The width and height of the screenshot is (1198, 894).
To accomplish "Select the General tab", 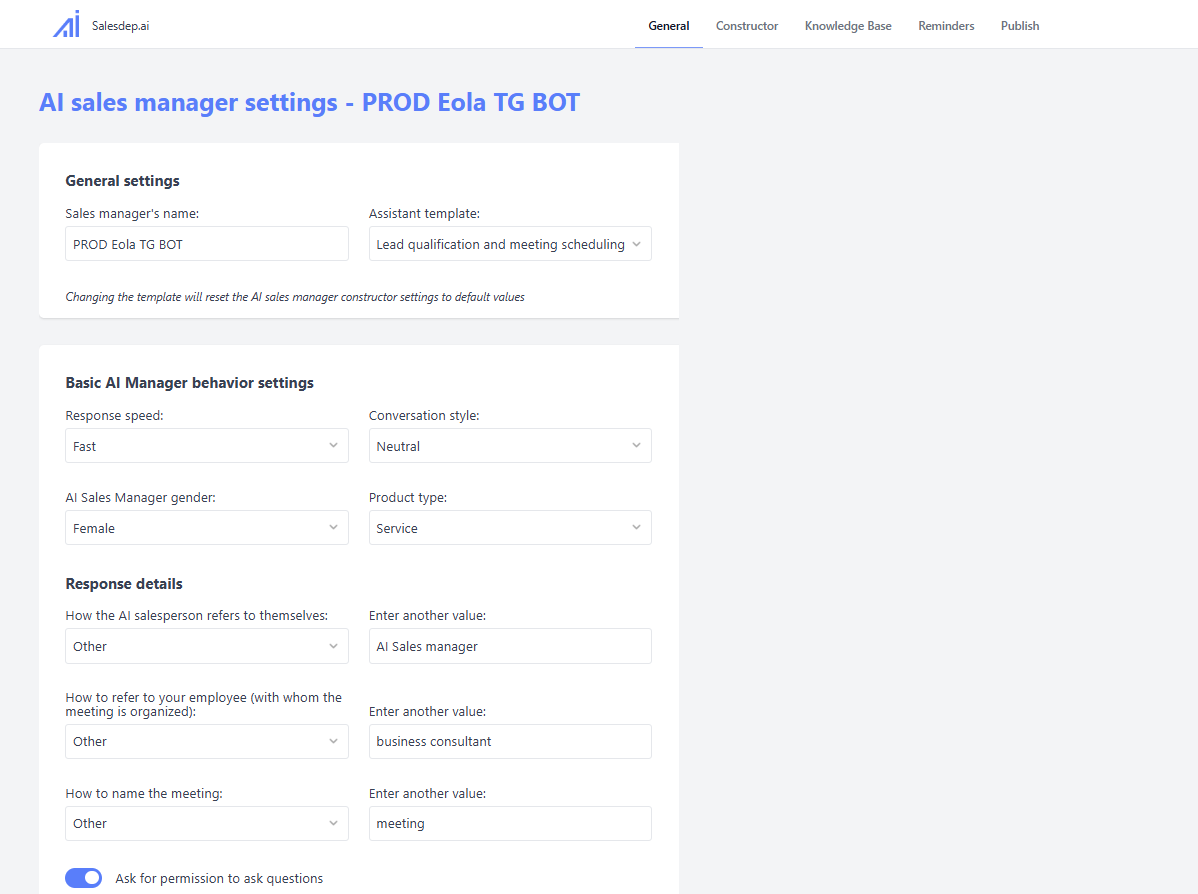I will [668, 26].
